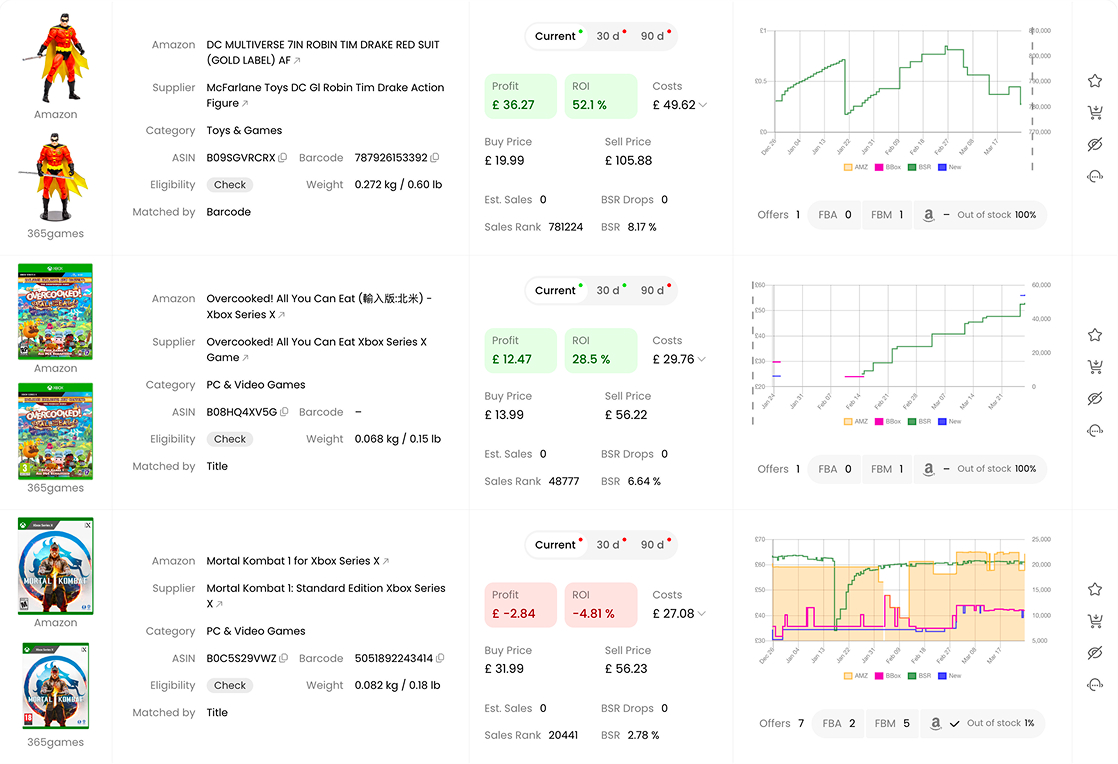Copy ASIN B0C5S29VWZ
This screenshot has width=1118, height=764.
pos(284,659)
